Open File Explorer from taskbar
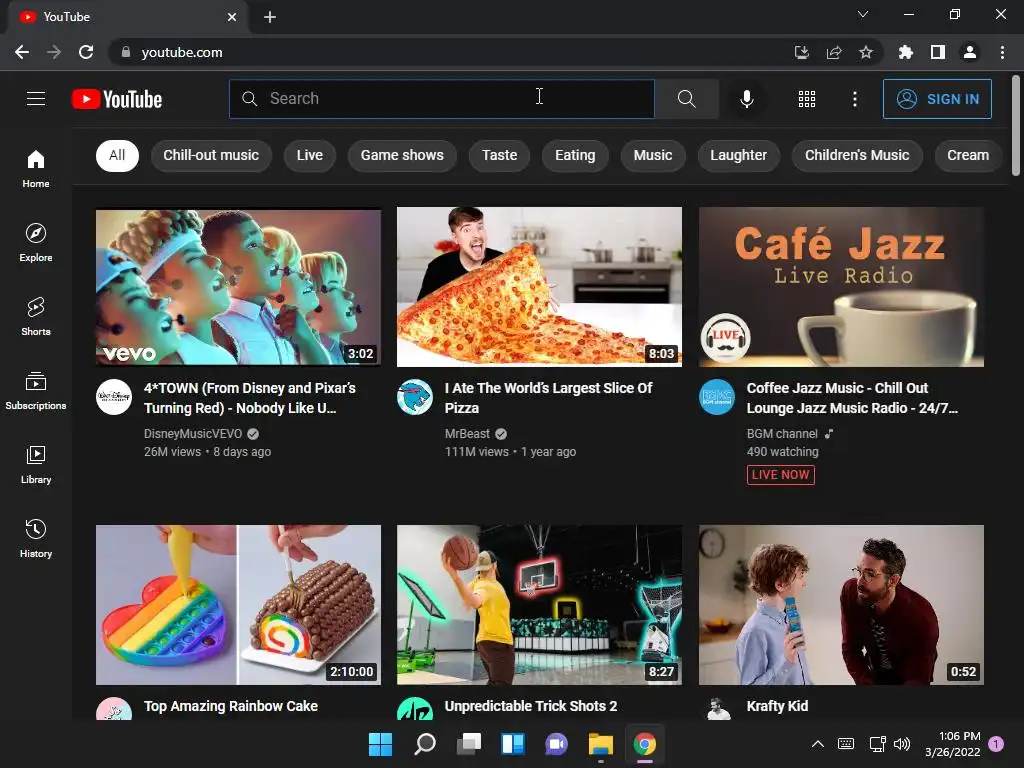1024x768 pixels. 601,744
